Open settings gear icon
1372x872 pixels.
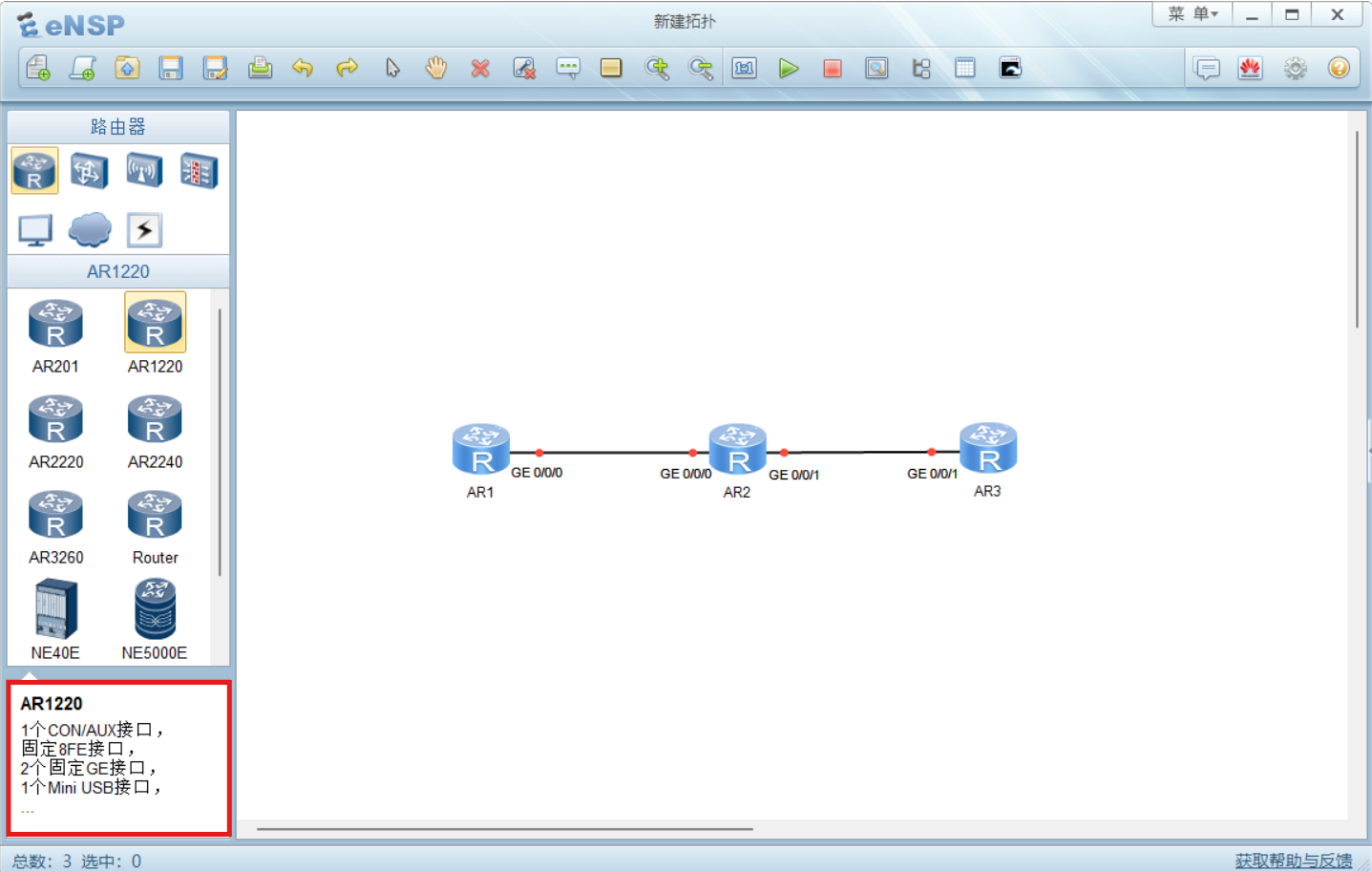point(1295,69)
